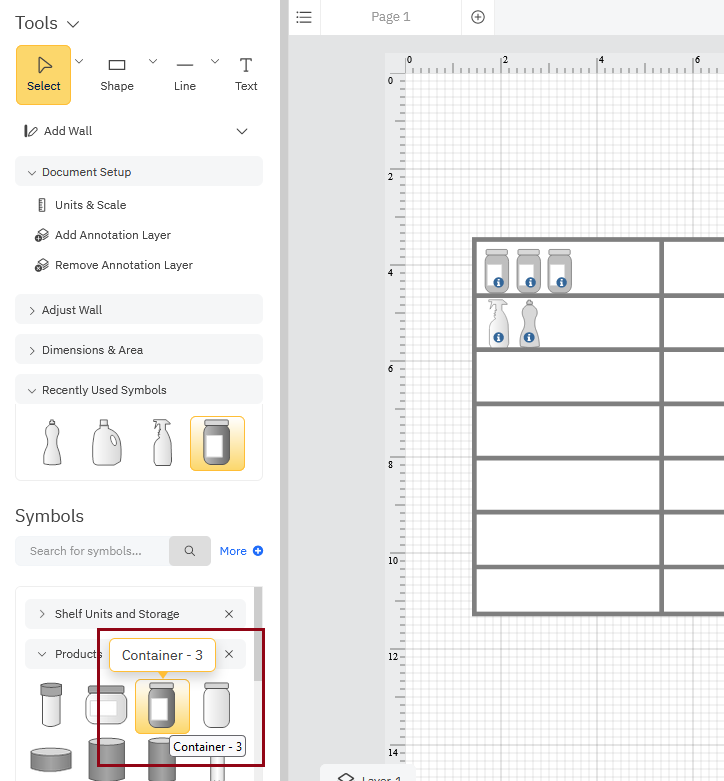Pick the detergent jug in recent symbols

[107, 443]
